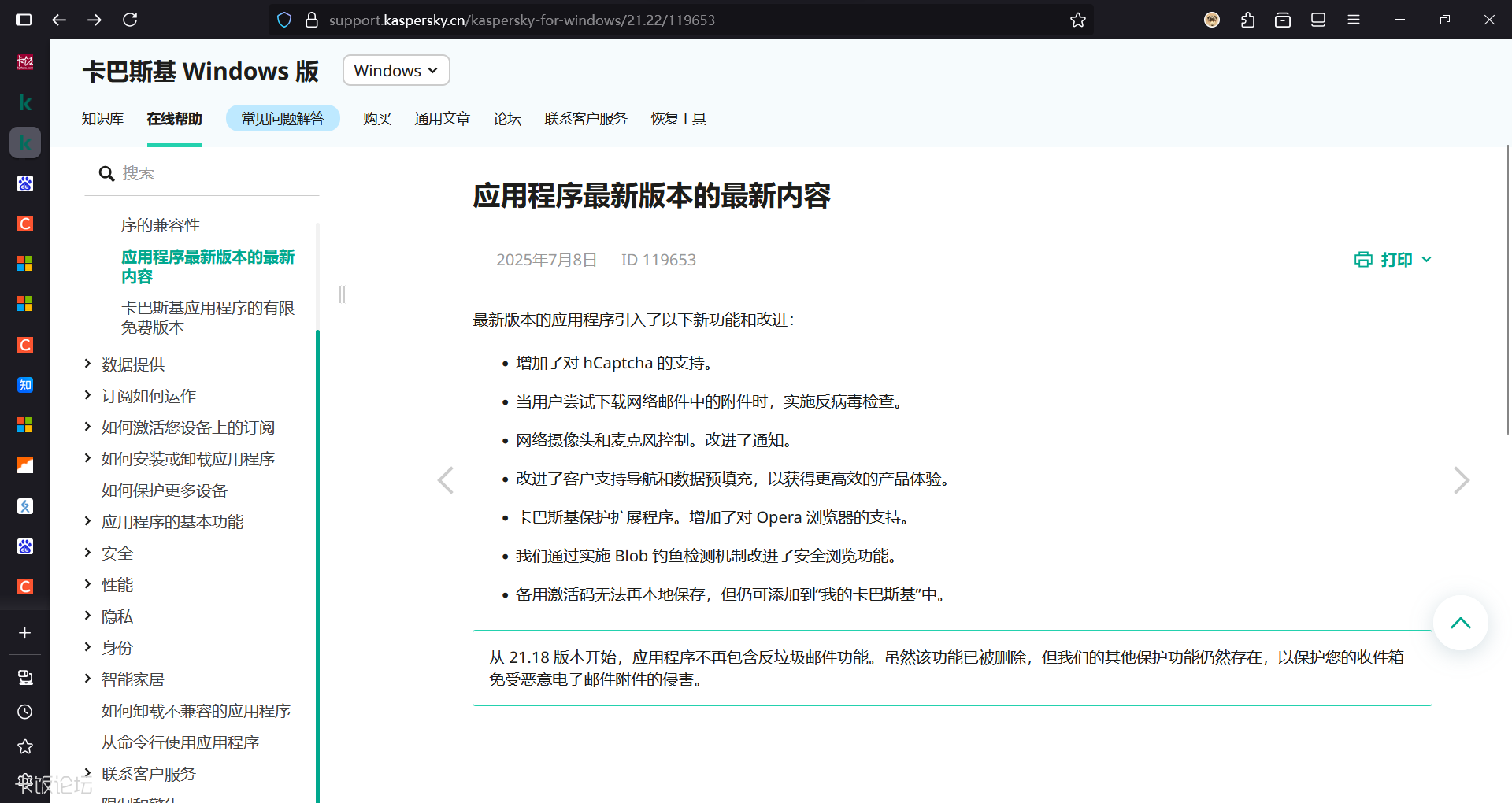Open 从命令行使用应用程序
Viewport: 1512px width, 803px height.
(x=180, y=742)
